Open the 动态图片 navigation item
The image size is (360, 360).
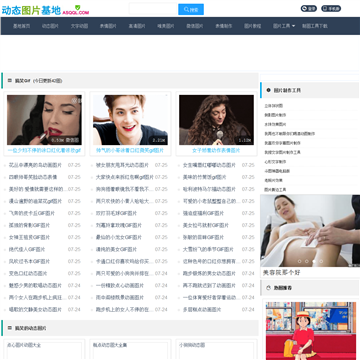[x=50, y=26]
